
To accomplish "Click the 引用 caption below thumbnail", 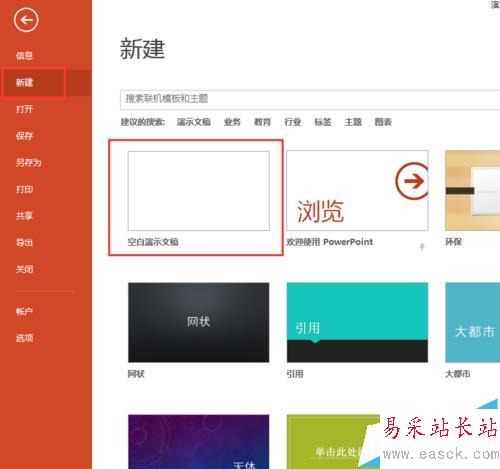I will [x=295, y=374].
